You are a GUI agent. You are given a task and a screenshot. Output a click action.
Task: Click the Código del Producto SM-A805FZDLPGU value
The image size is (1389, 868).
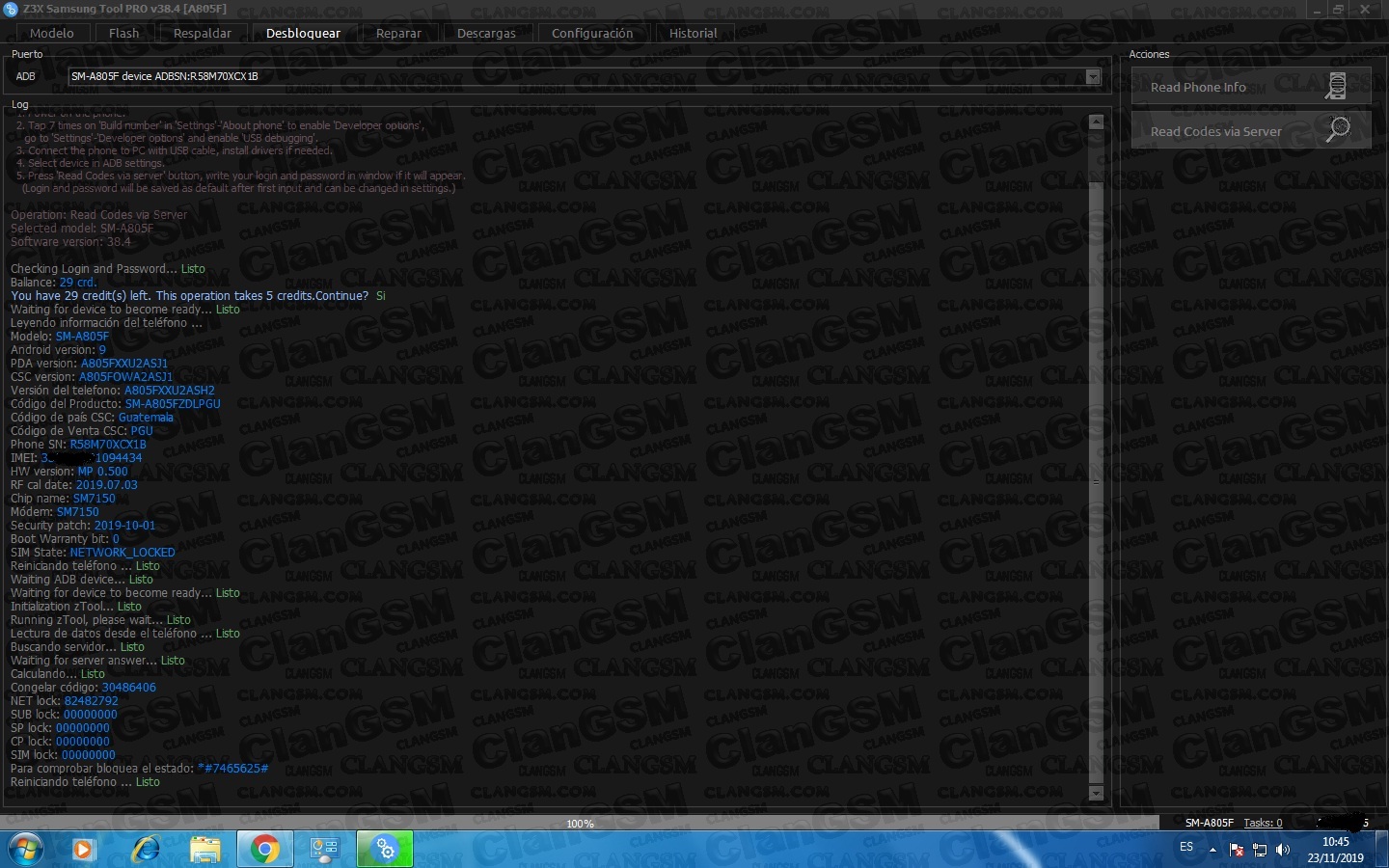(173, 404)
